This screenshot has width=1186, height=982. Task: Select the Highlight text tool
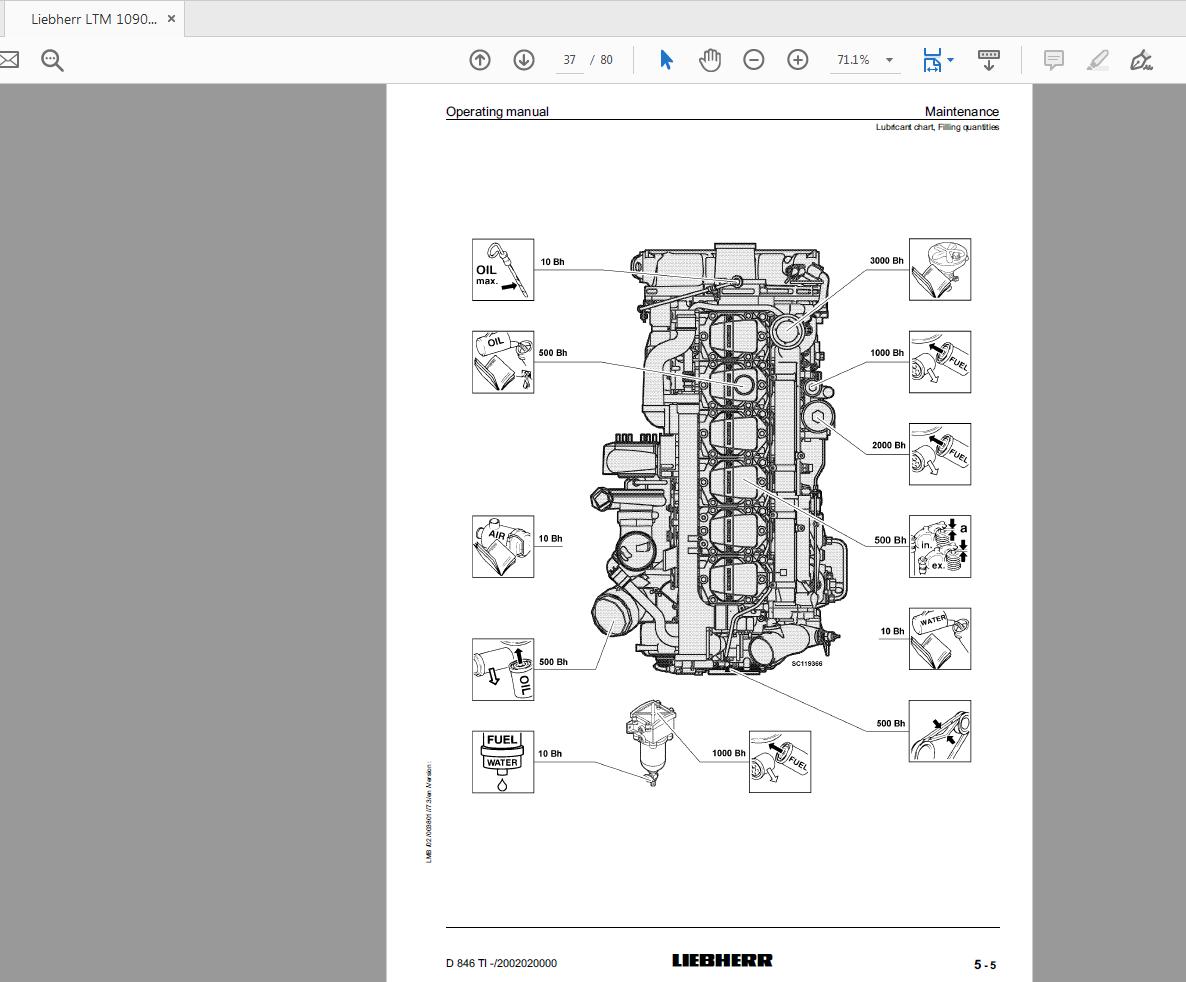1097,60
